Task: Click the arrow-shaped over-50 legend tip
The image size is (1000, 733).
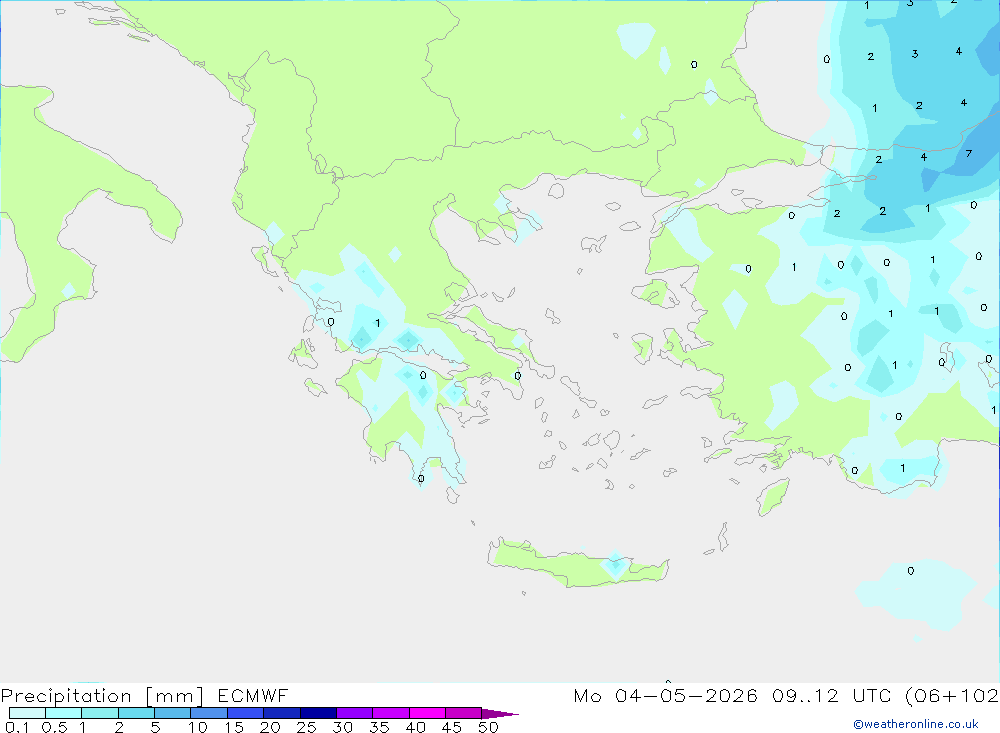Action: [x=500, y=713]
